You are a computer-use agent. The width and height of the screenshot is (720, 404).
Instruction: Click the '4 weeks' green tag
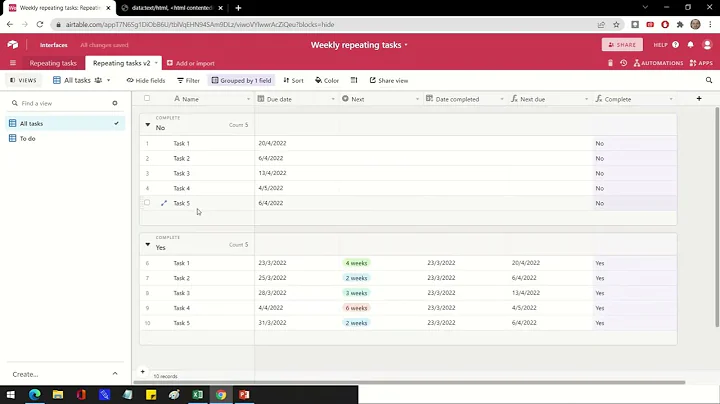(x=356, y=263)
